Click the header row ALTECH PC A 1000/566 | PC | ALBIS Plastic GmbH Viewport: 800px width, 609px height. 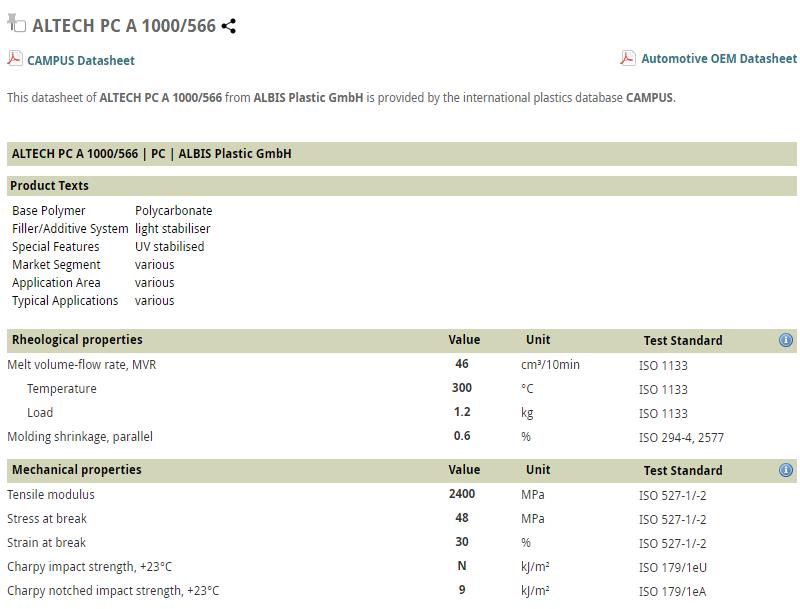[402, 154]
